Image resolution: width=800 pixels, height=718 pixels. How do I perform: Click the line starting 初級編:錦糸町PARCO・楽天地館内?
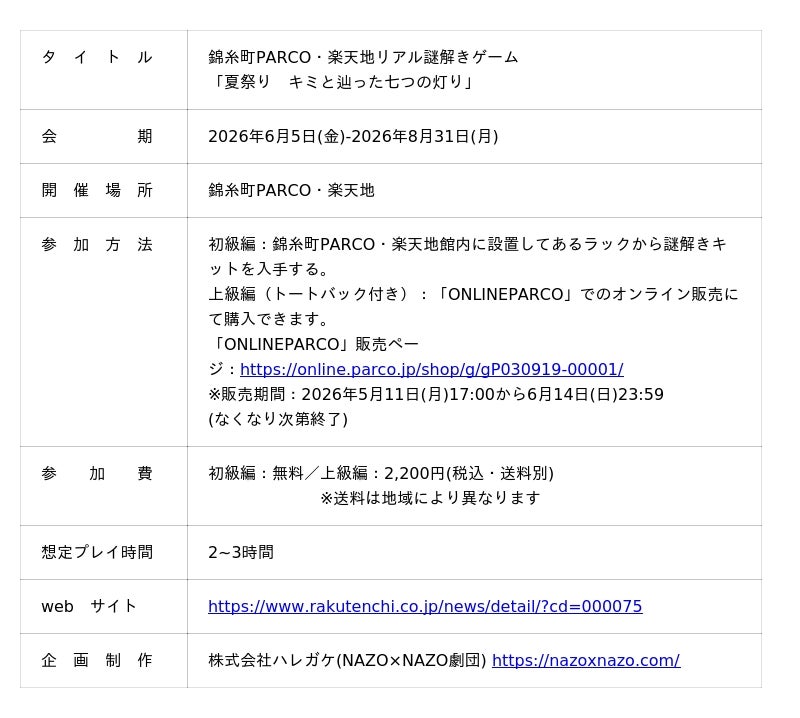tap(467, 244)
